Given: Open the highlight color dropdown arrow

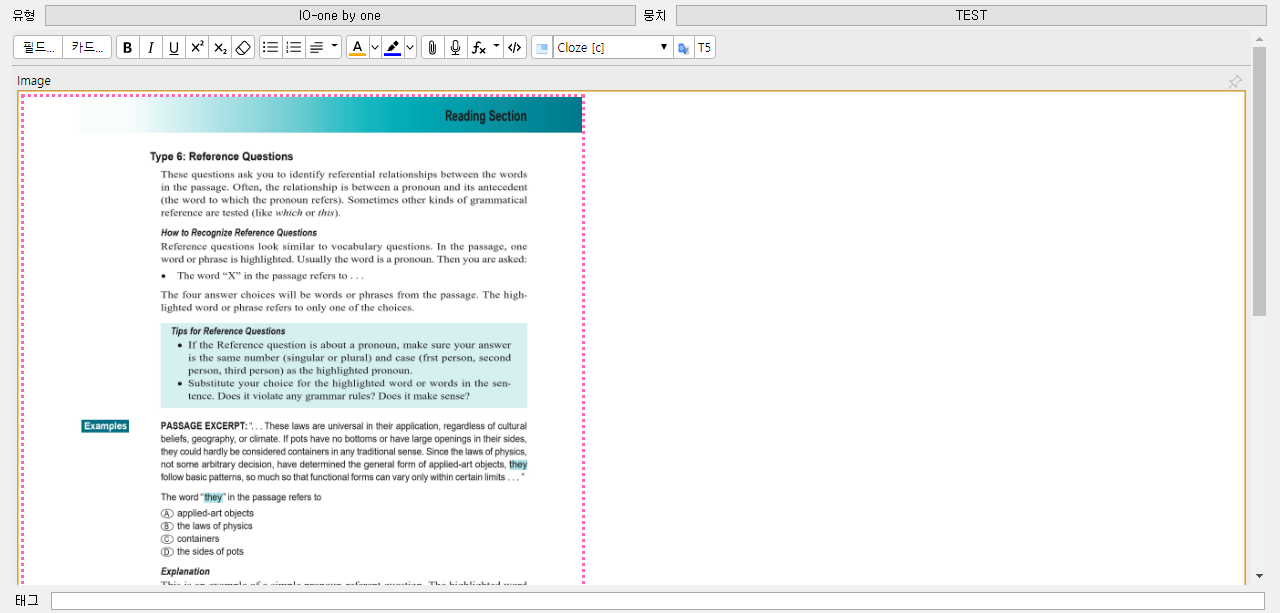Looking at the screenshot, I should [408, 47].
